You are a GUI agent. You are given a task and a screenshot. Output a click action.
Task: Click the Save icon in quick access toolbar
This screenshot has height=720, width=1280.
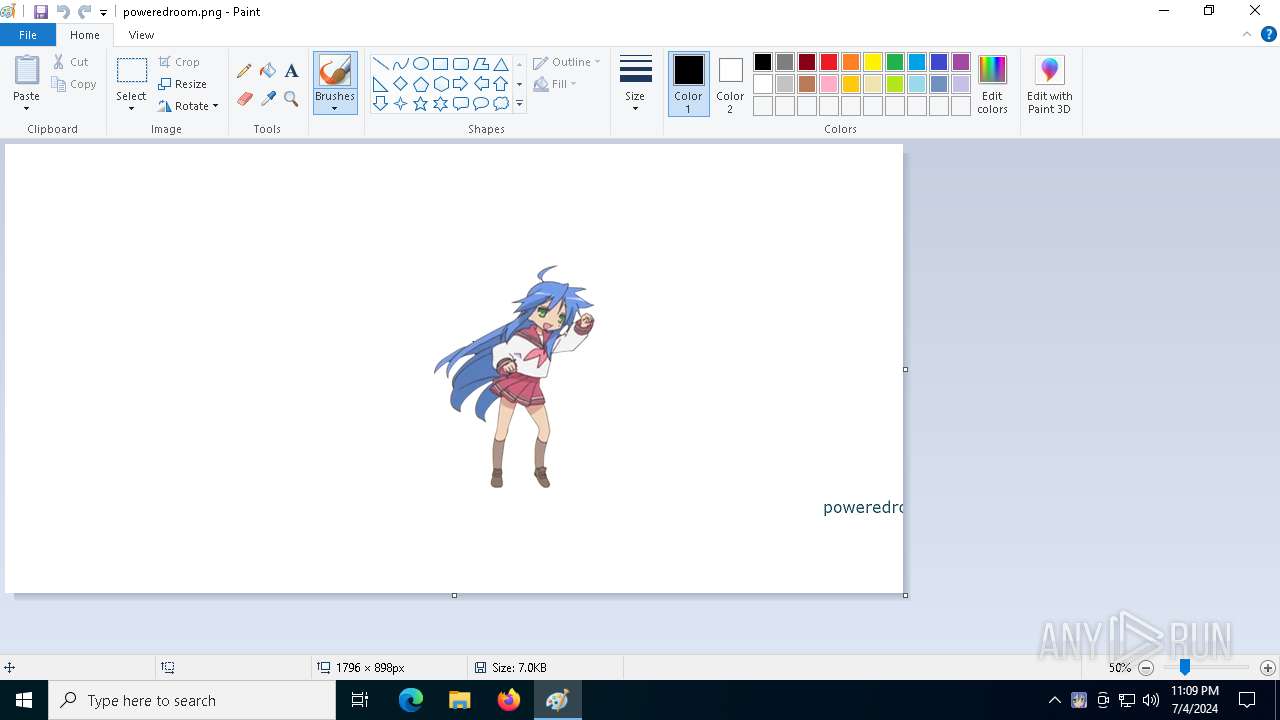point(41,12)
